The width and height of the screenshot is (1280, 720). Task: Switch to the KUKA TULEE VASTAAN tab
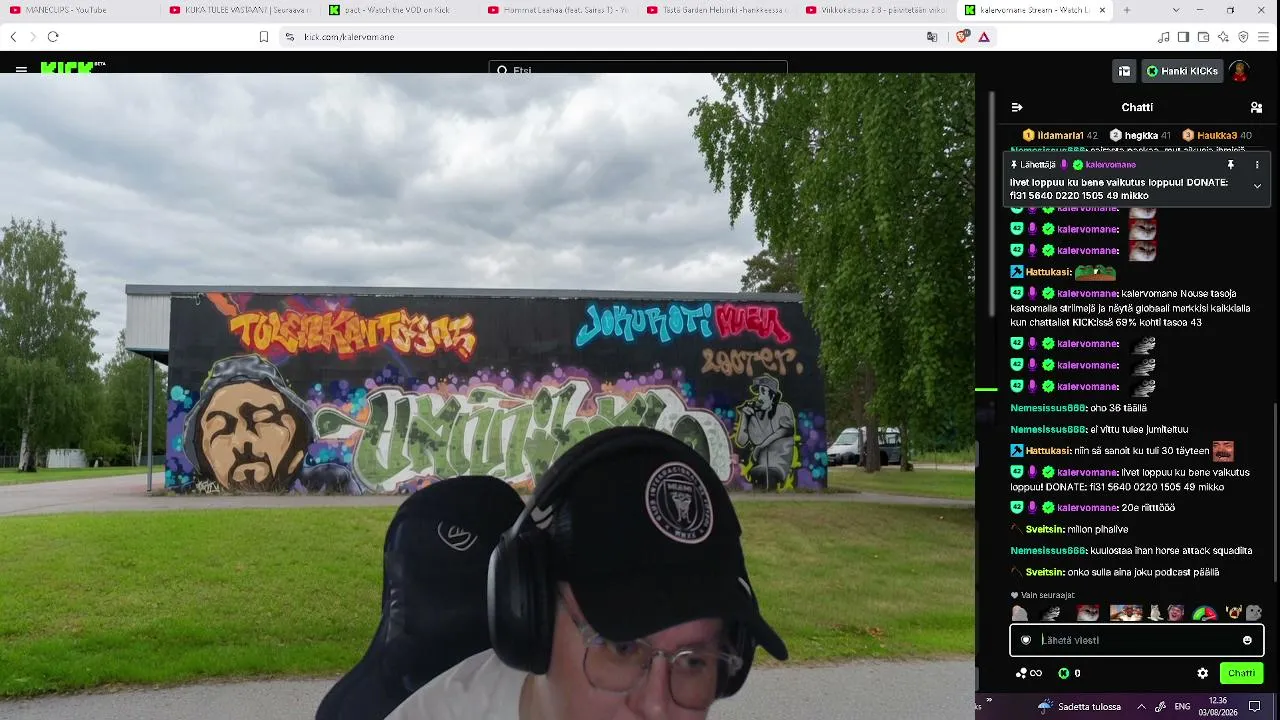click(x=238, y=10)
